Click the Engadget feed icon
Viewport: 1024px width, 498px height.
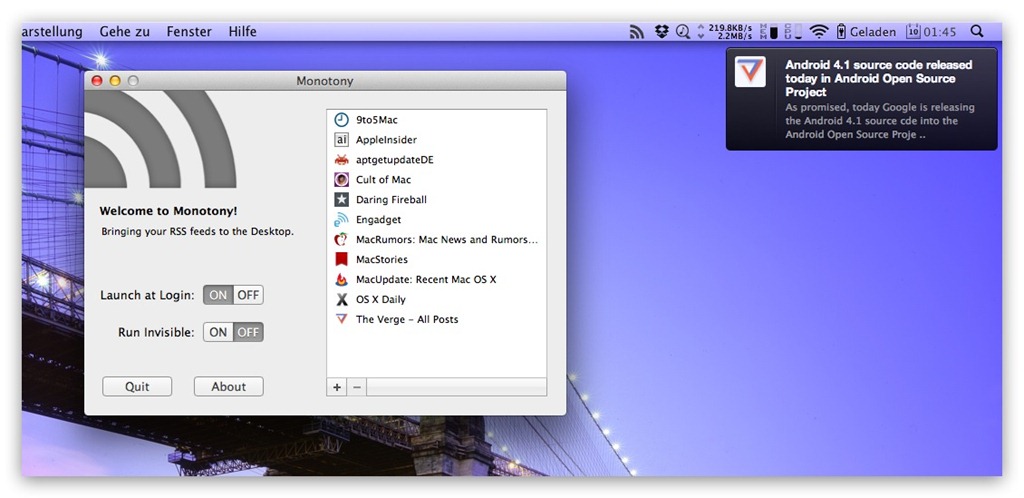click(x=342, y=220)
